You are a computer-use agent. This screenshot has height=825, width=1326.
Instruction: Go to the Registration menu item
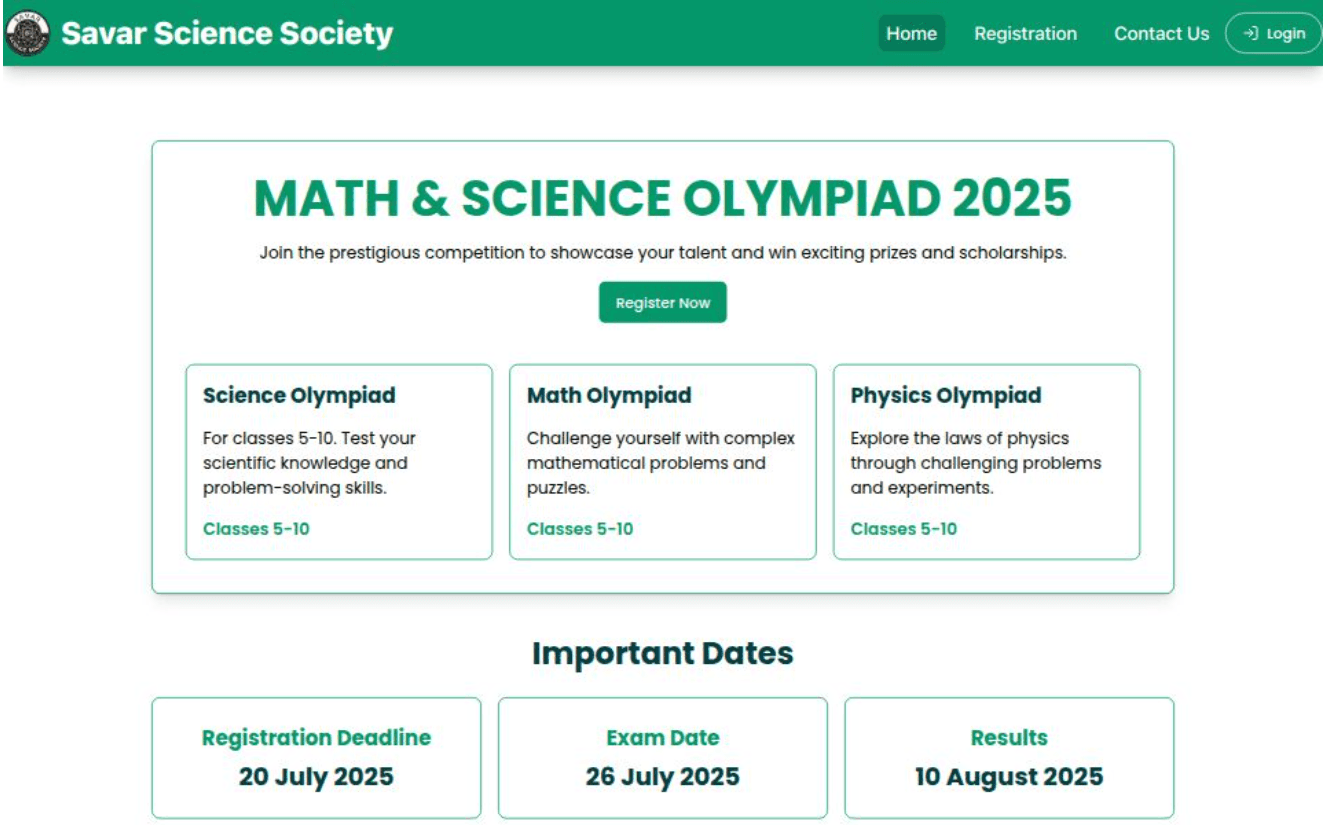[1025, 33]
